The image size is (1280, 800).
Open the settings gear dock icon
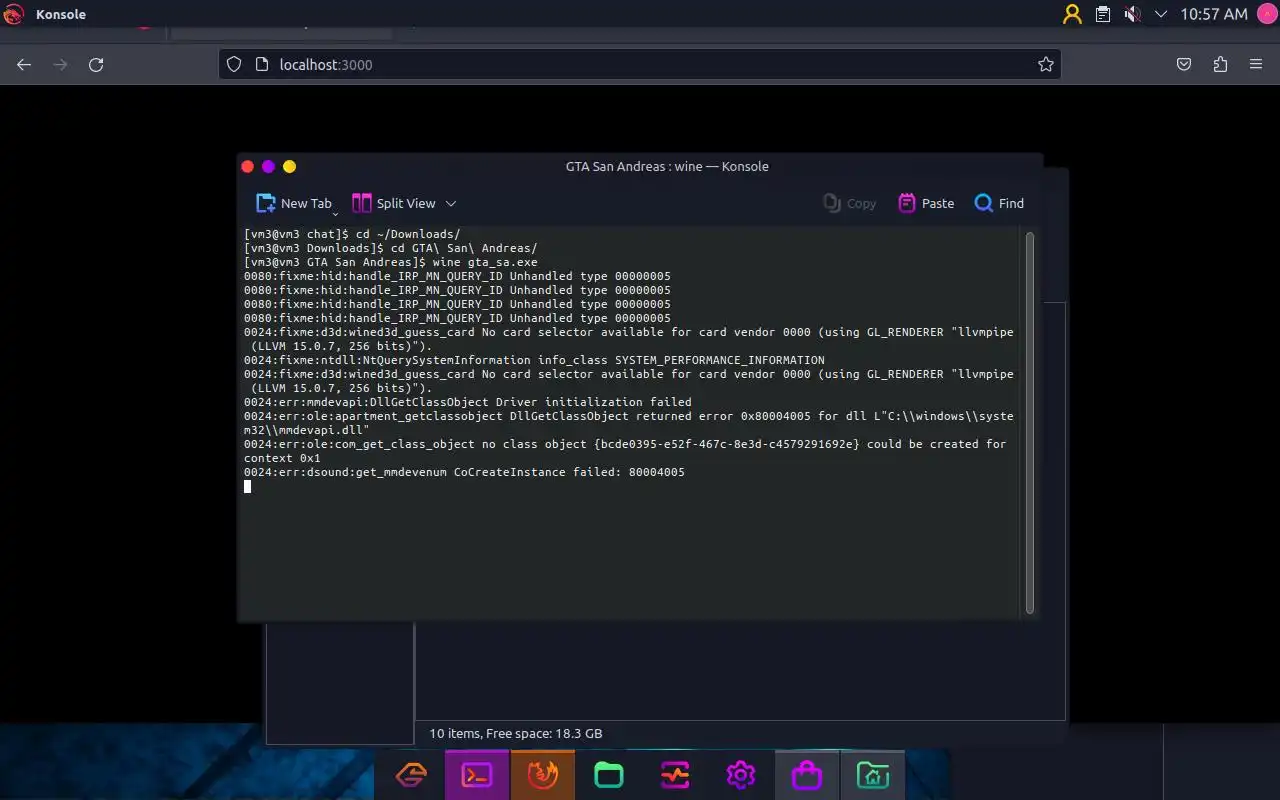click(x=741, y=775)
